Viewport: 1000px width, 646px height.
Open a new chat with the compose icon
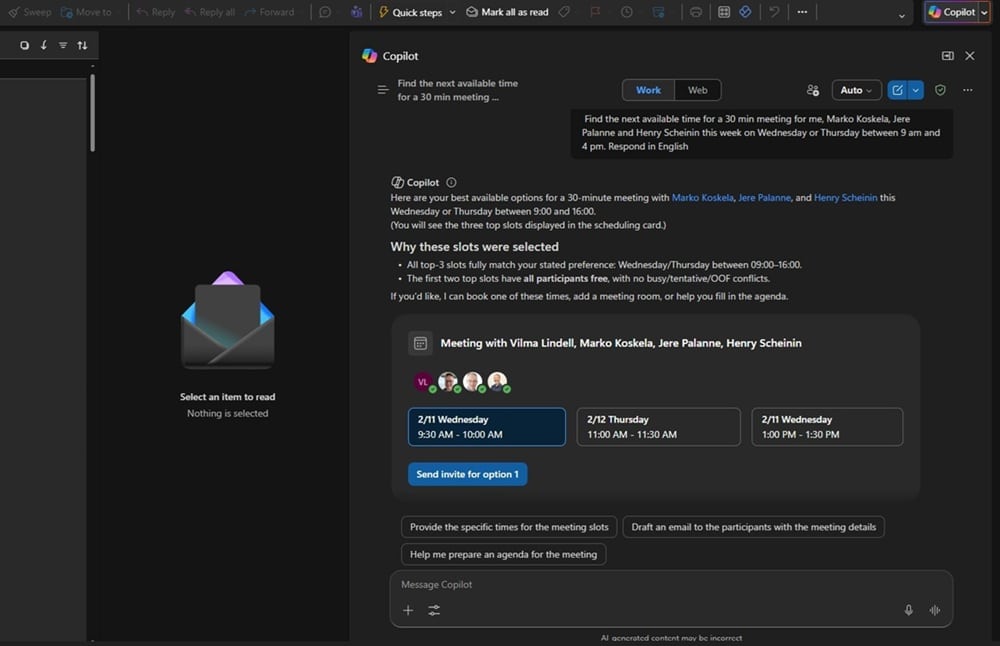click(898, 90)
